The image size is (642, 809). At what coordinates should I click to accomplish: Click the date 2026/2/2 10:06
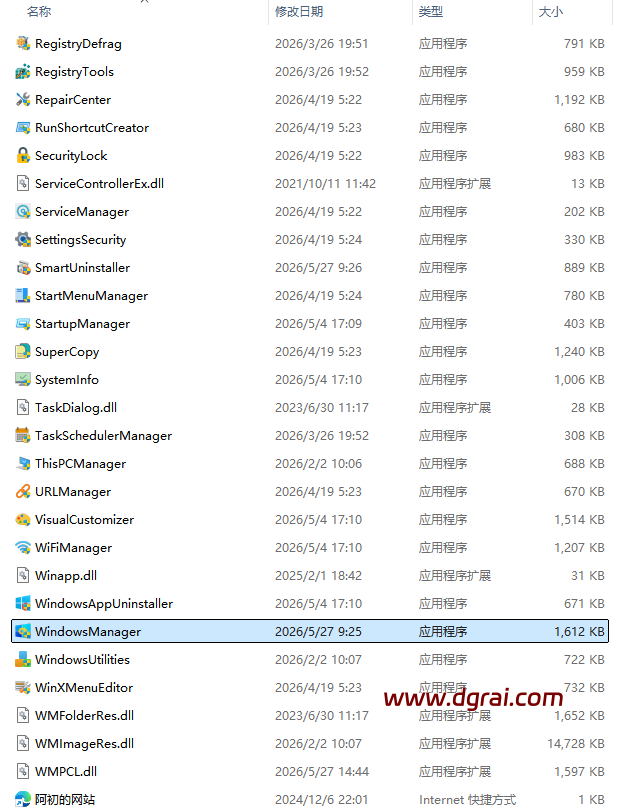(318, 464)
